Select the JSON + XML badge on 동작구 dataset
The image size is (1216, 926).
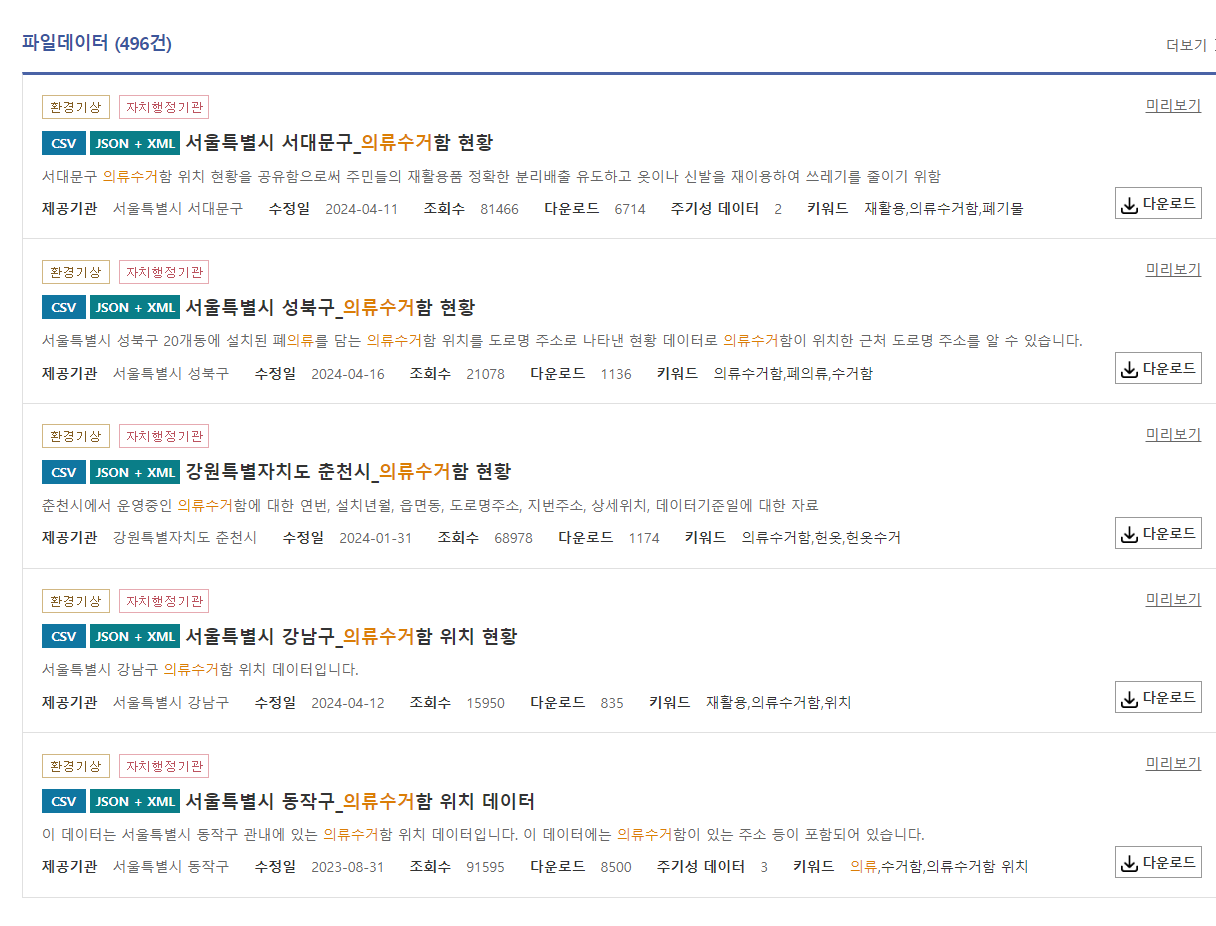(x=133, y=800)
